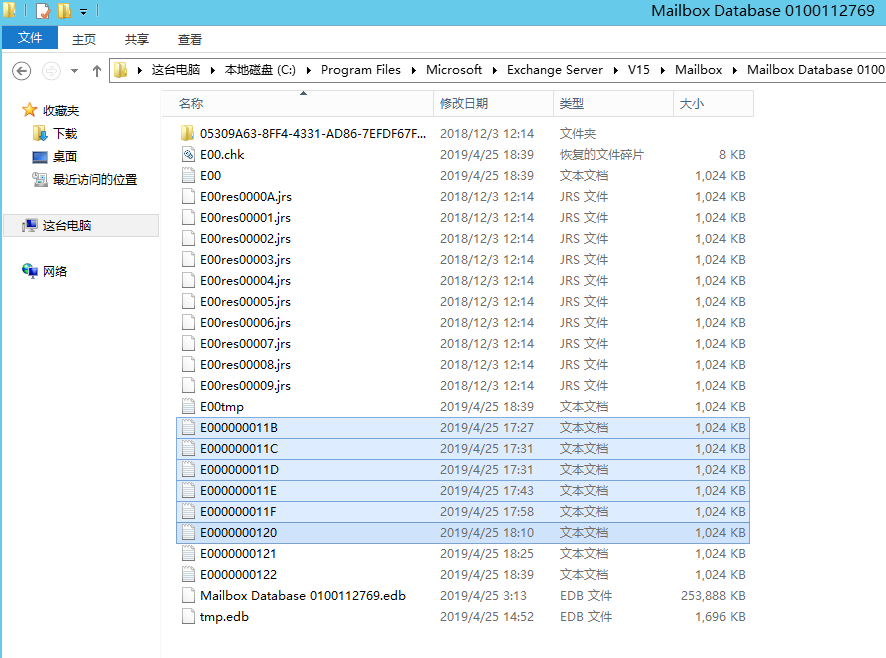
Task: Open 下载 in the navigation pane
Action: point(65,133)
